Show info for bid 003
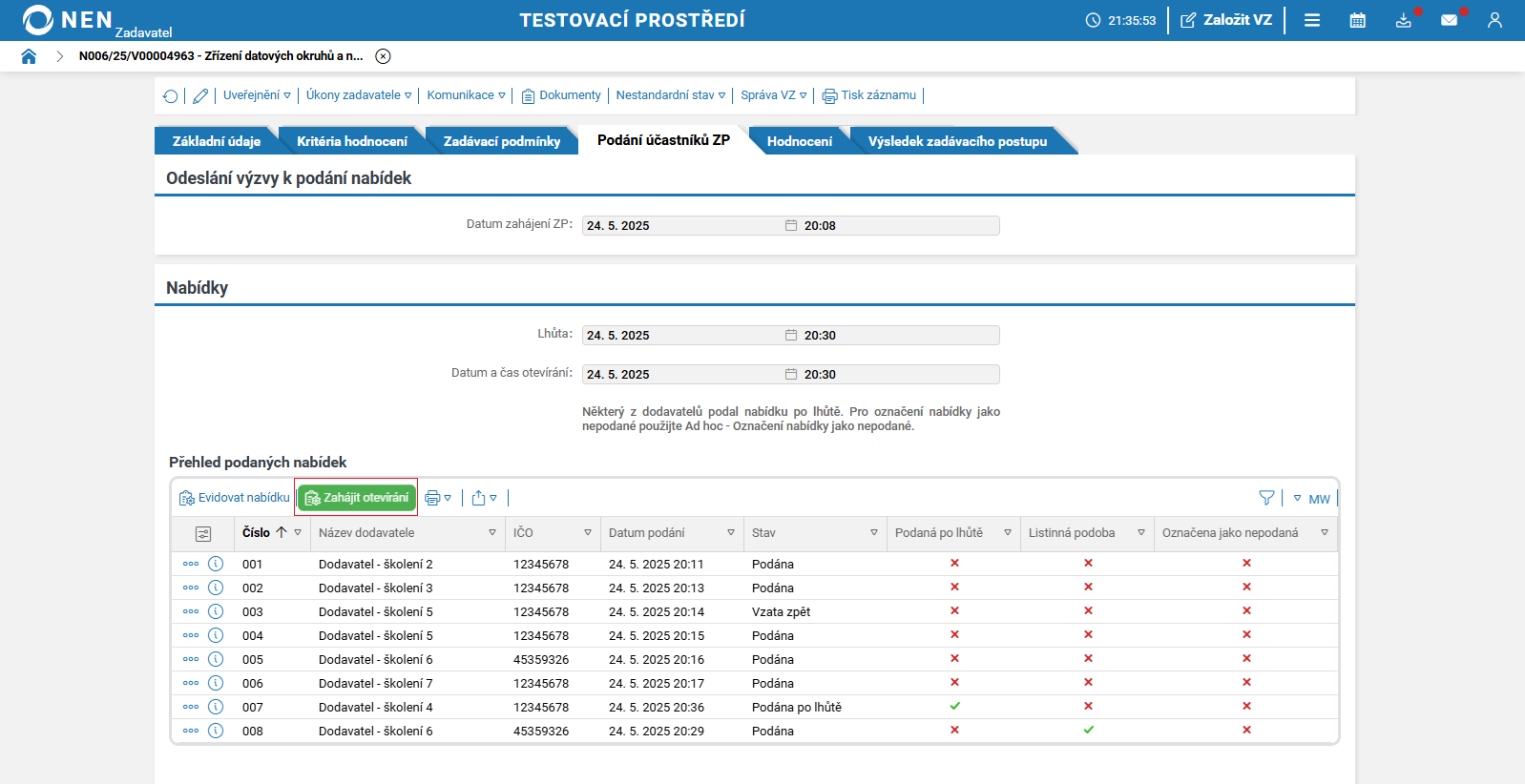The image size is (1525, 784). [x=216, y=611]
